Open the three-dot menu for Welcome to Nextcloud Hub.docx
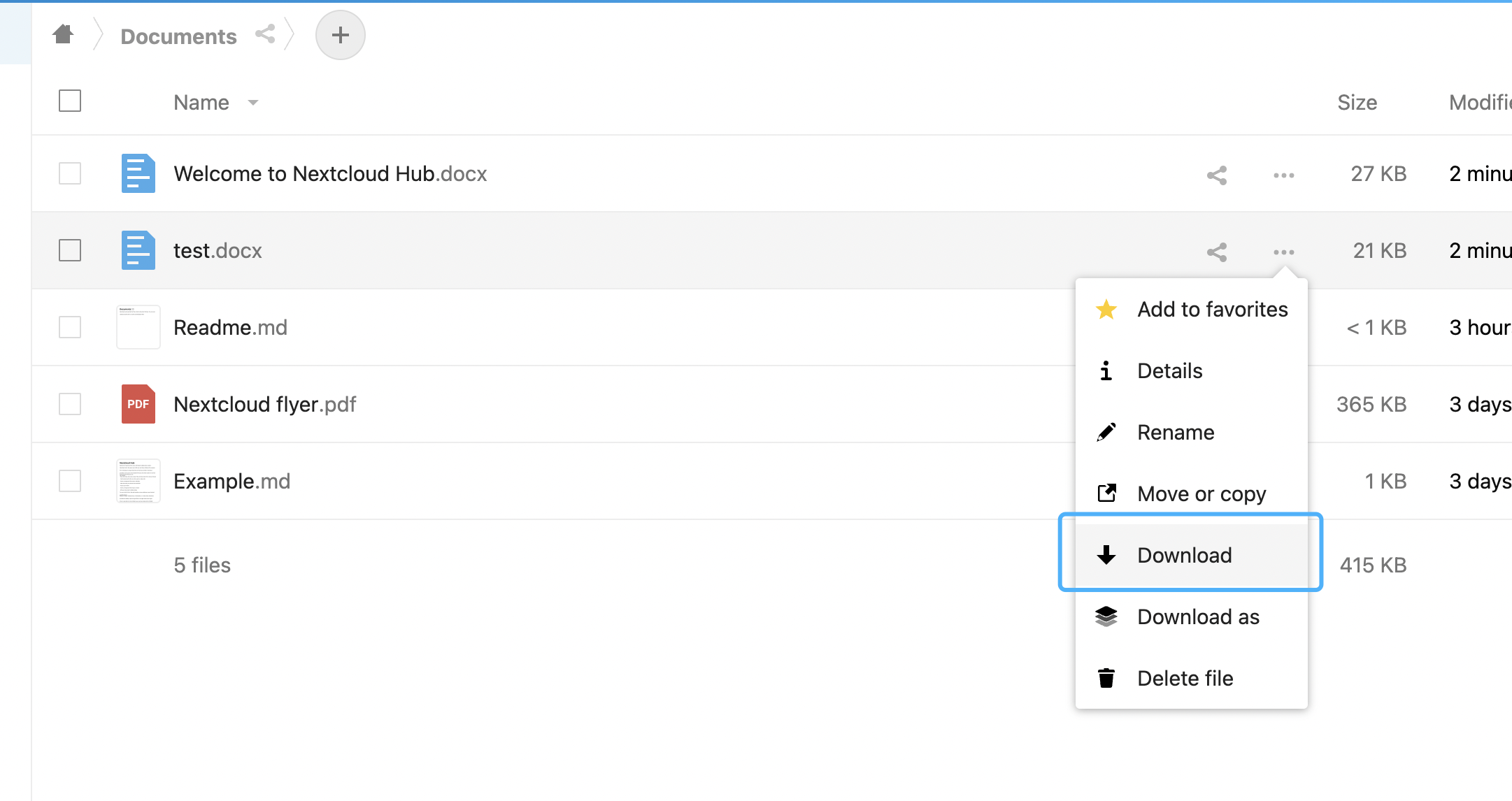 tap(1283, 175)
